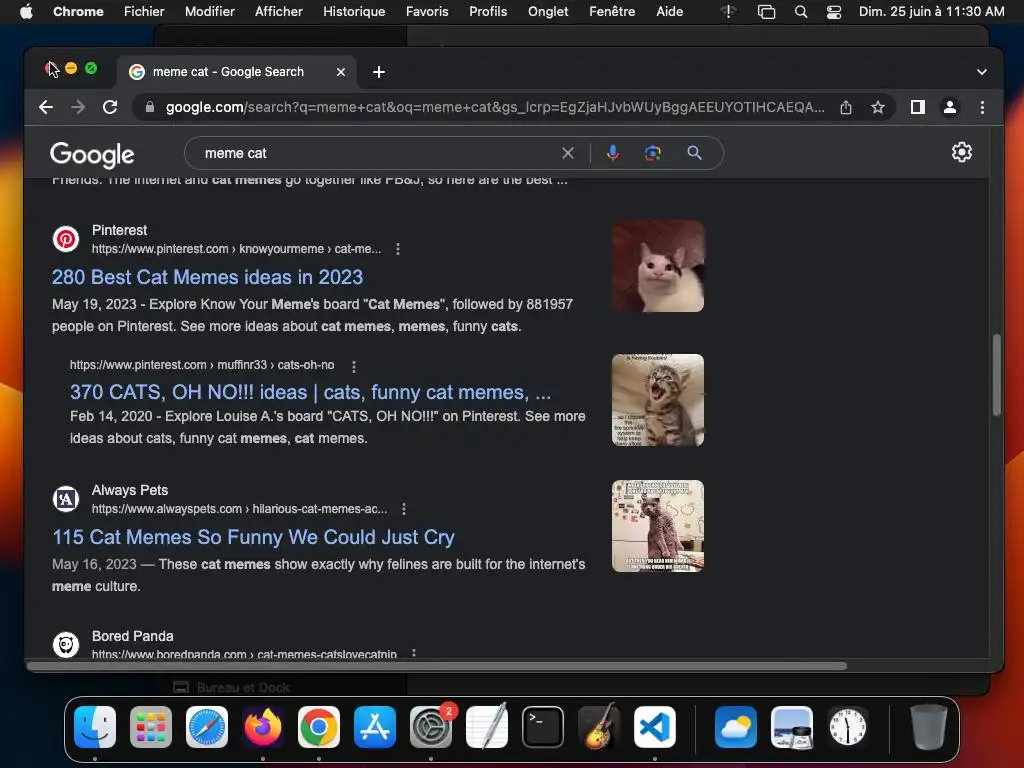This screenshot has width=1024, height=768.
Task: Open Finder from the Dock
Action: point(95,727)
